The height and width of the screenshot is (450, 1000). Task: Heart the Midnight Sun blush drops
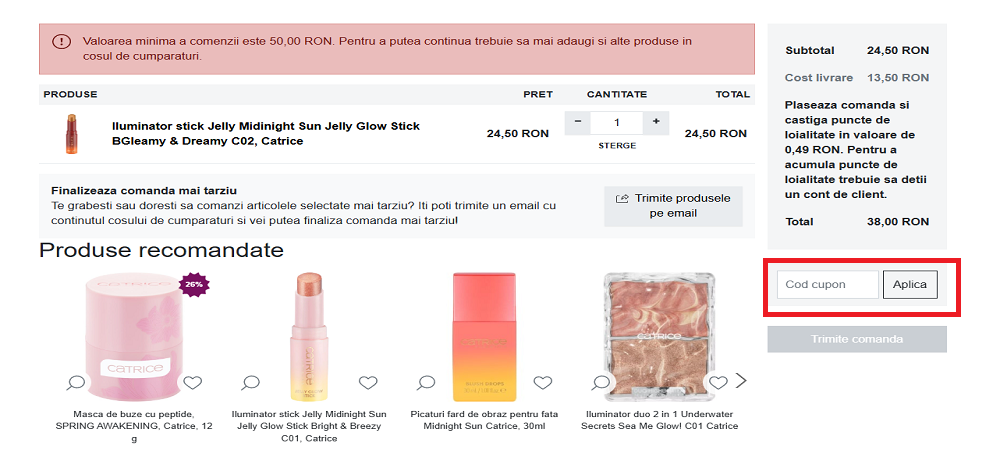pyautogui.click(x=543, y=382)
